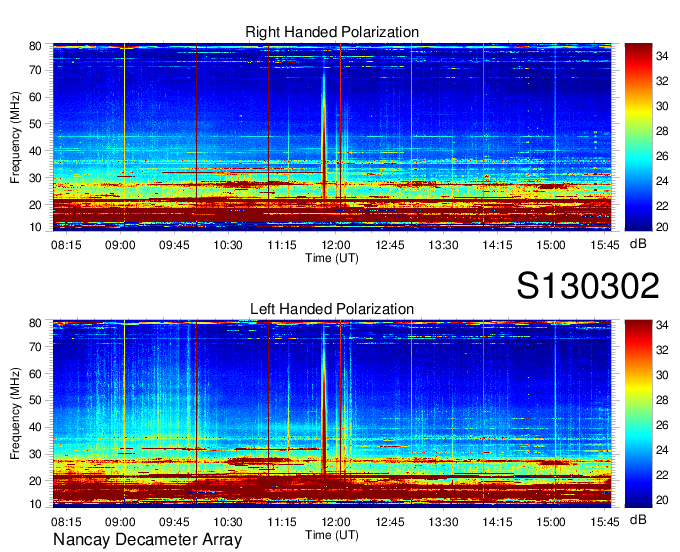Screen dimensions: 680x552
Task: Click '15:00' tick on left-handed time axis
Action: 551,522
